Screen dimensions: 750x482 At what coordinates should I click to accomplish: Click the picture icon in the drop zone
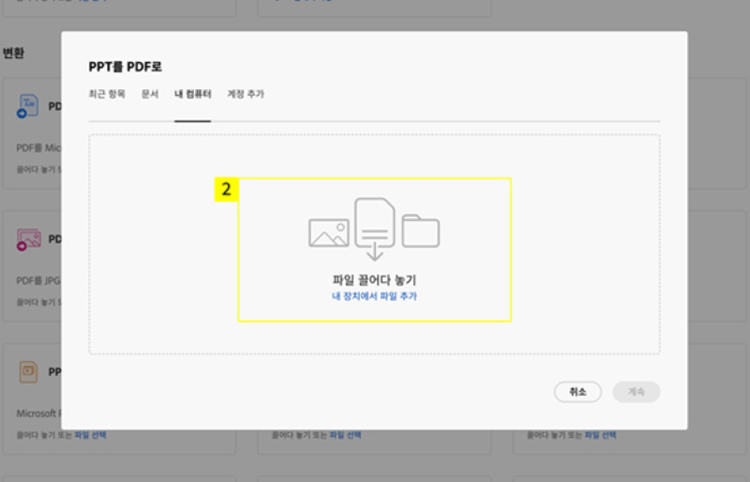click(329, 233)
